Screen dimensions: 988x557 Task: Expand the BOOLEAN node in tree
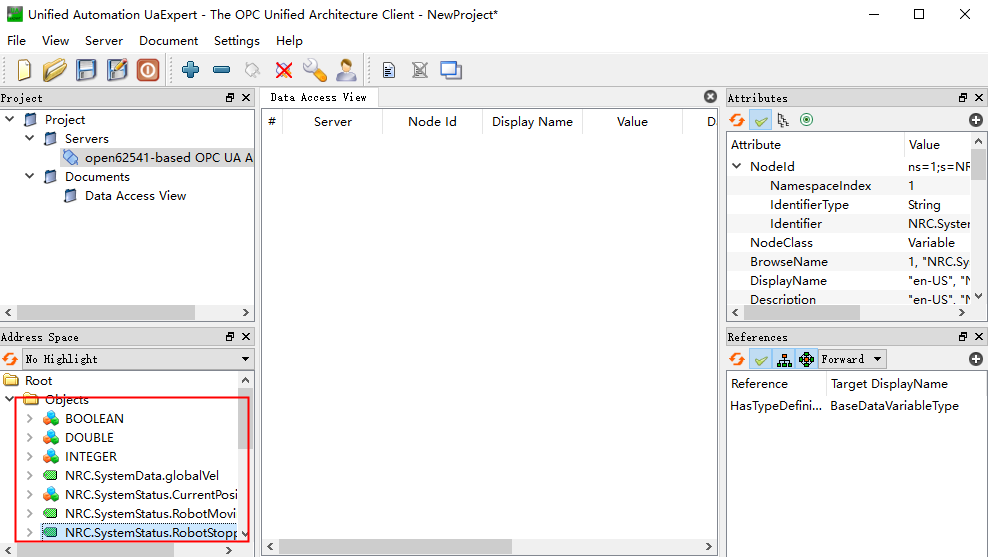[x=29, y=419]
